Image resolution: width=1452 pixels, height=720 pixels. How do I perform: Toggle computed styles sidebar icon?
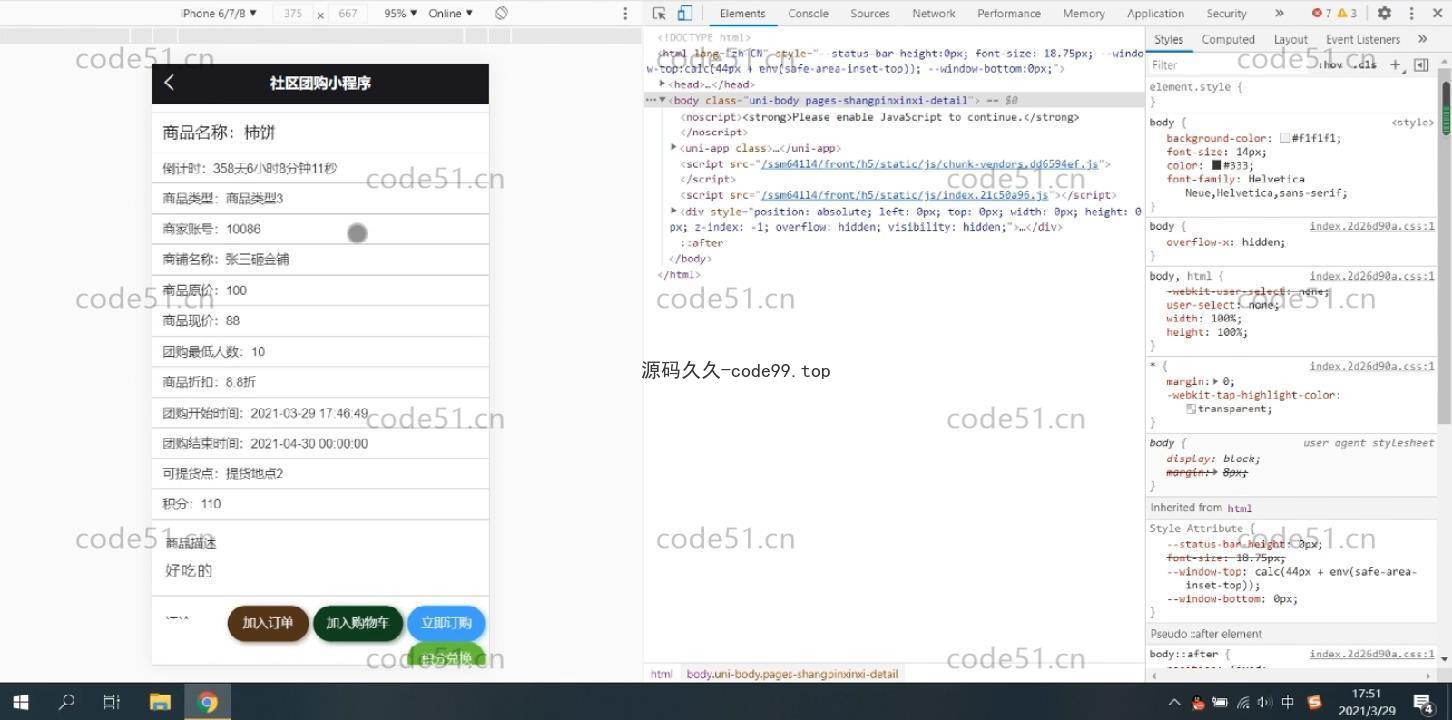click(1421, 65)
